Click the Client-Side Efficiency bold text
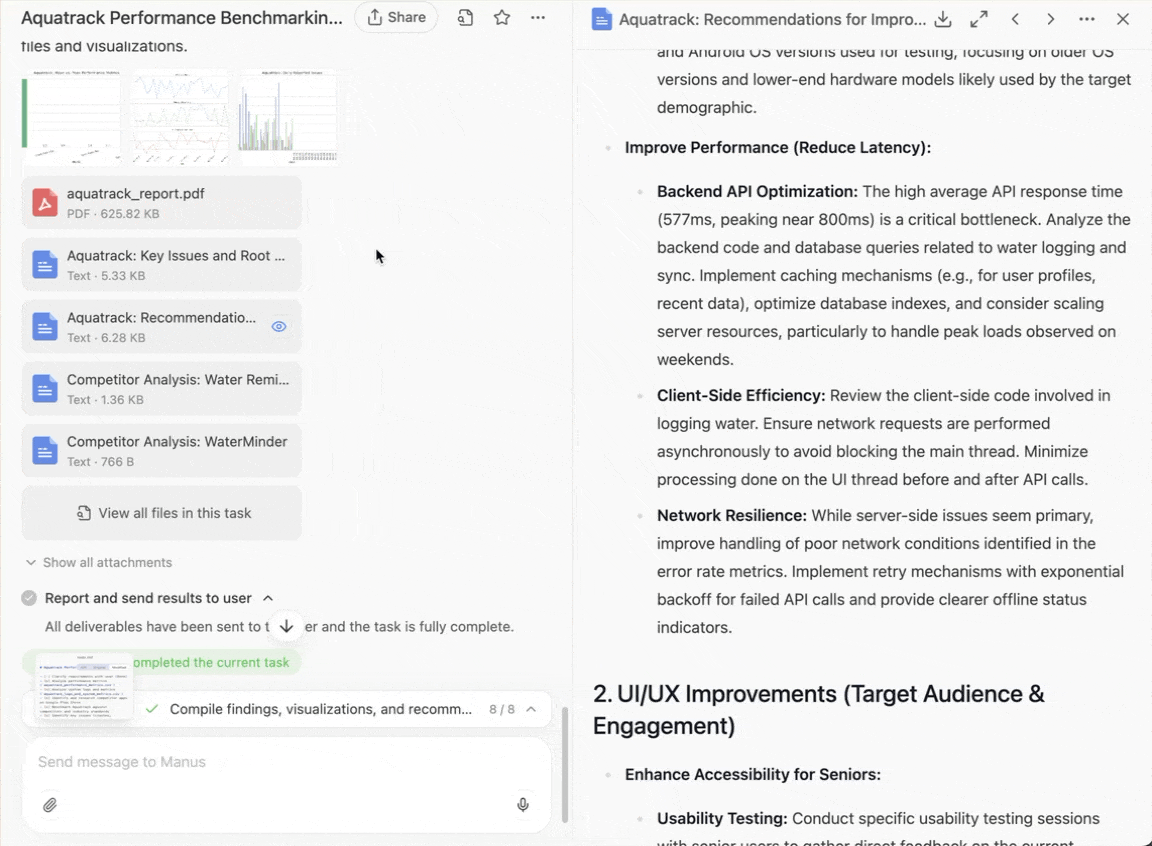The height and width of the screenshot is (846, 1152). tap(741, 396)
